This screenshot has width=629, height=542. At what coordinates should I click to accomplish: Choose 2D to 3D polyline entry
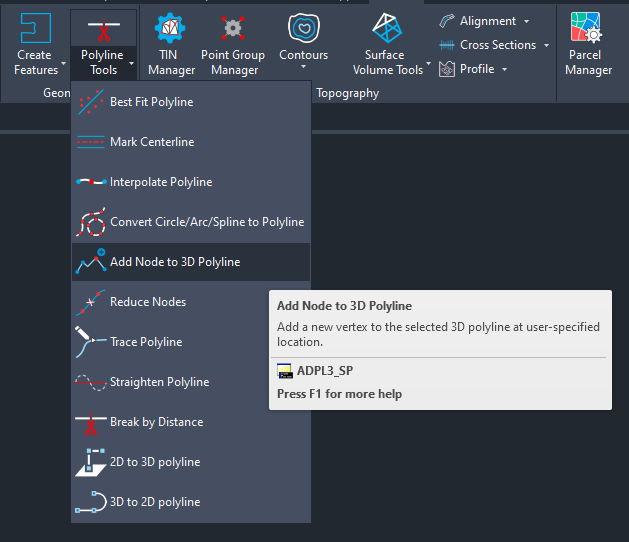pos(191,462)
